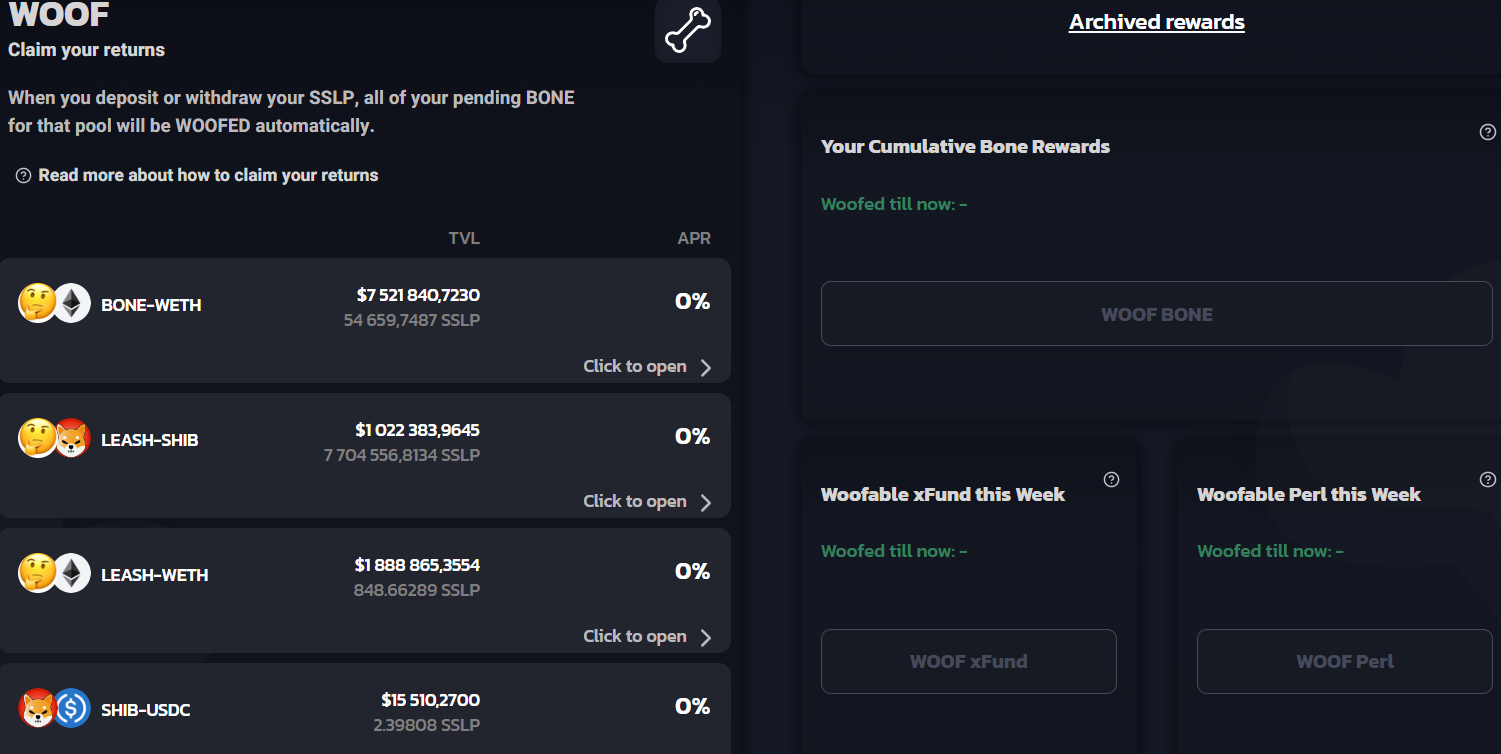Click question mark icon before Read more text
The height and width of the screenshot is (754, 1501).
pyautogui.click(x=24, y=176)
